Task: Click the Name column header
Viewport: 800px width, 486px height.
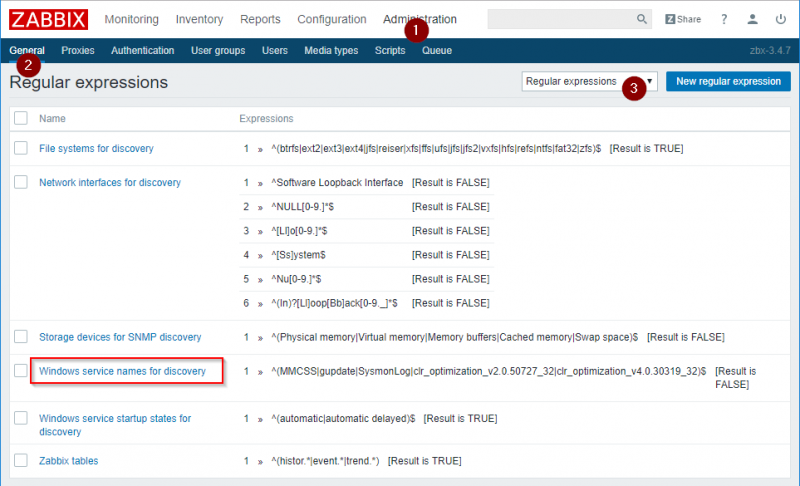Action: (53, 118)
